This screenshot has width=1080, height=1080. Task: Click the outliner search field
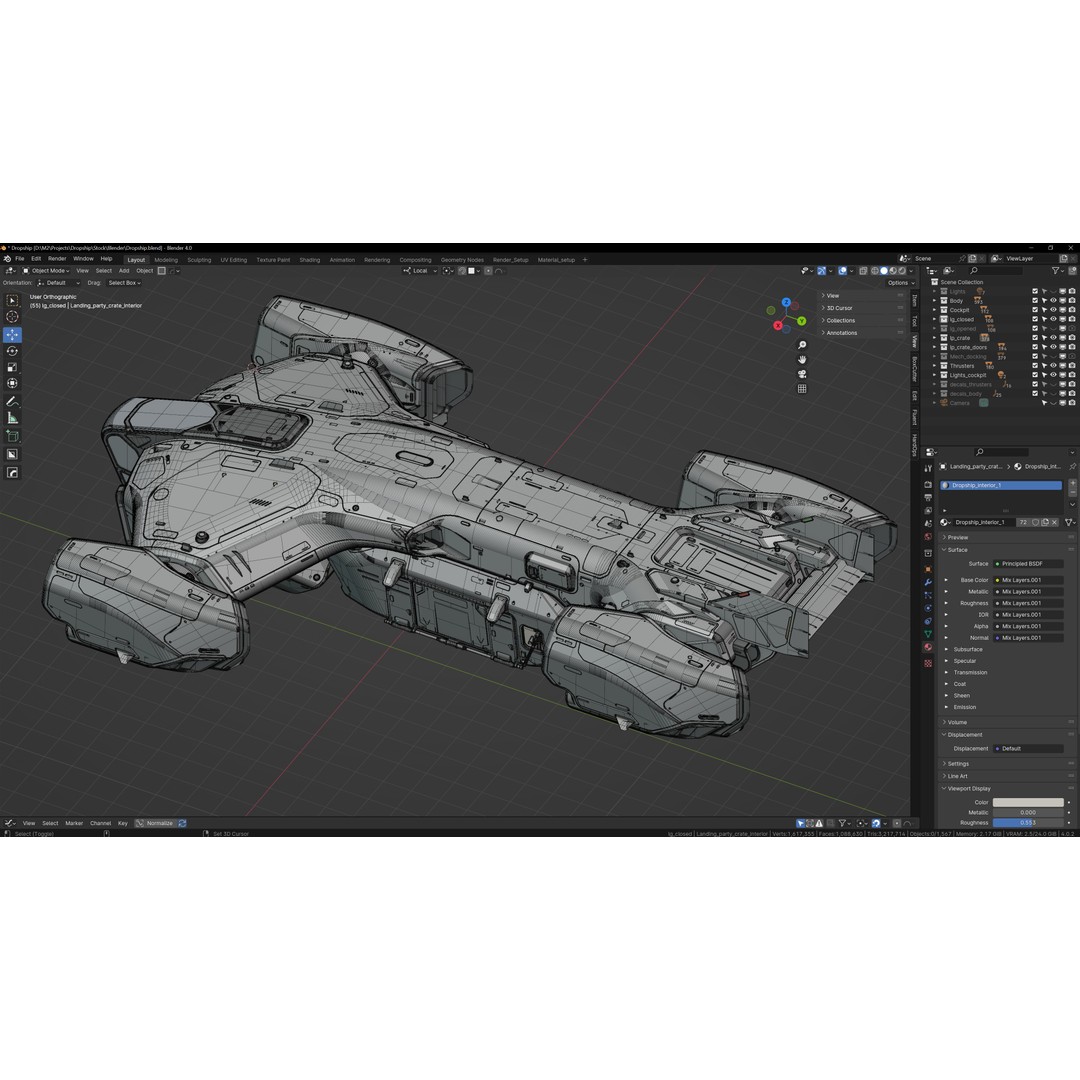tap(996, 271)
